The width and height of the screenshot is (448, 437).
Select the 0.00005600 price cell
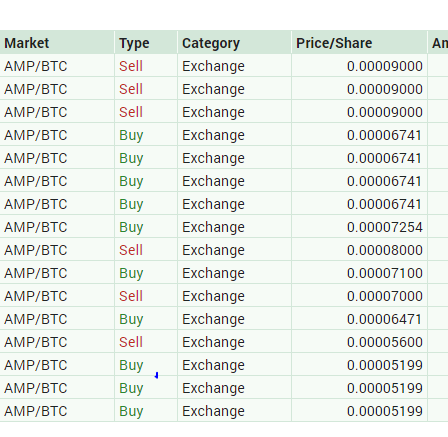[x=359, y=342]
